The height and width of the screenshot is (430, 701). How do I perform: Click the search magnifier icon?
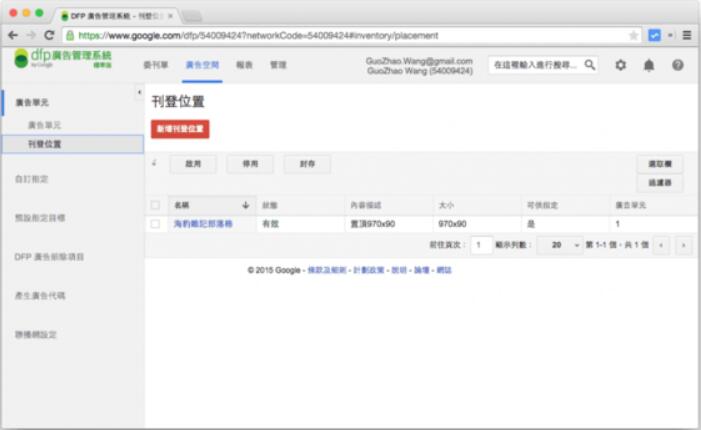(590, 65)
